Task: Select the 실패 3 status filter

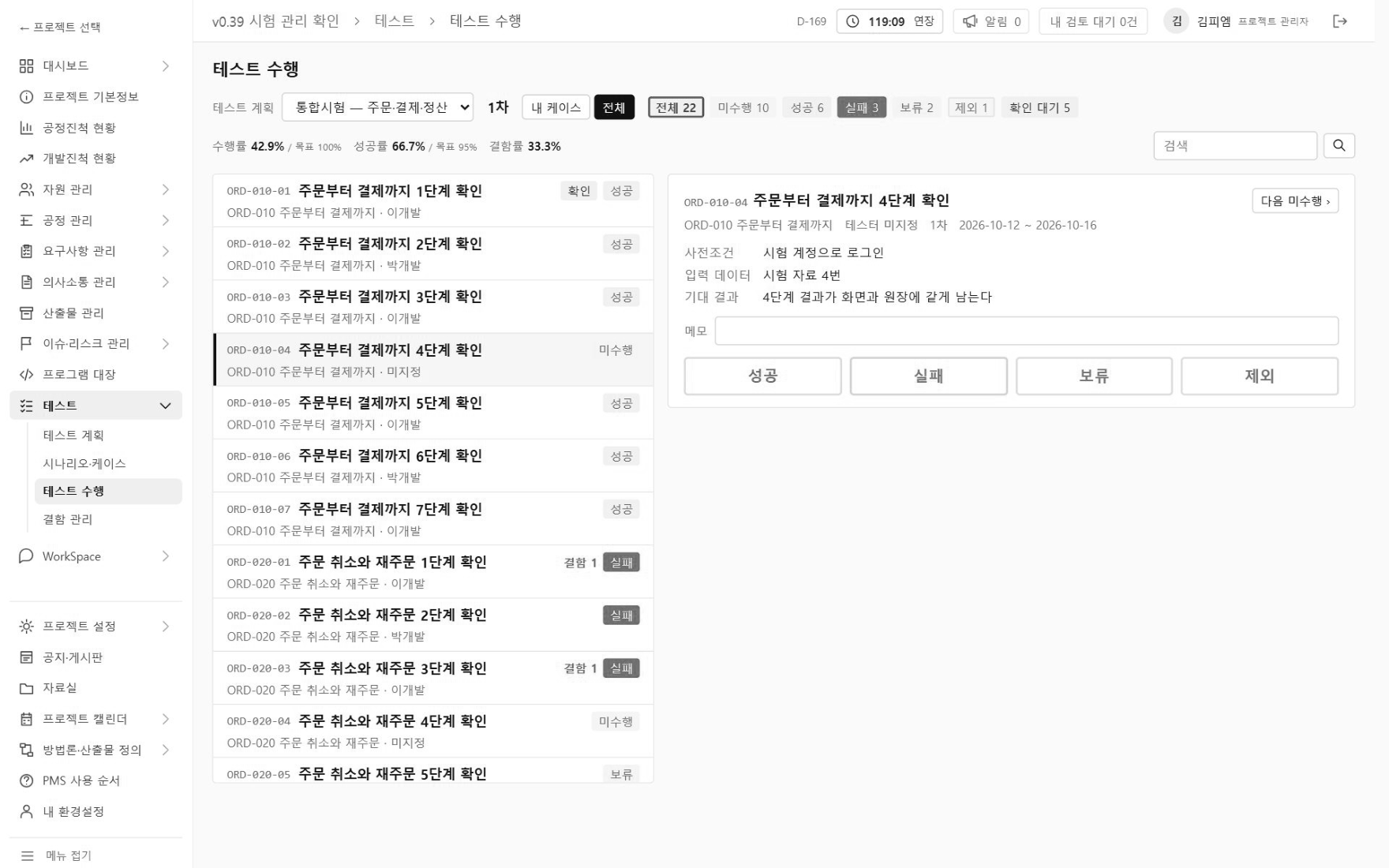Action: (x=862, y=107)
